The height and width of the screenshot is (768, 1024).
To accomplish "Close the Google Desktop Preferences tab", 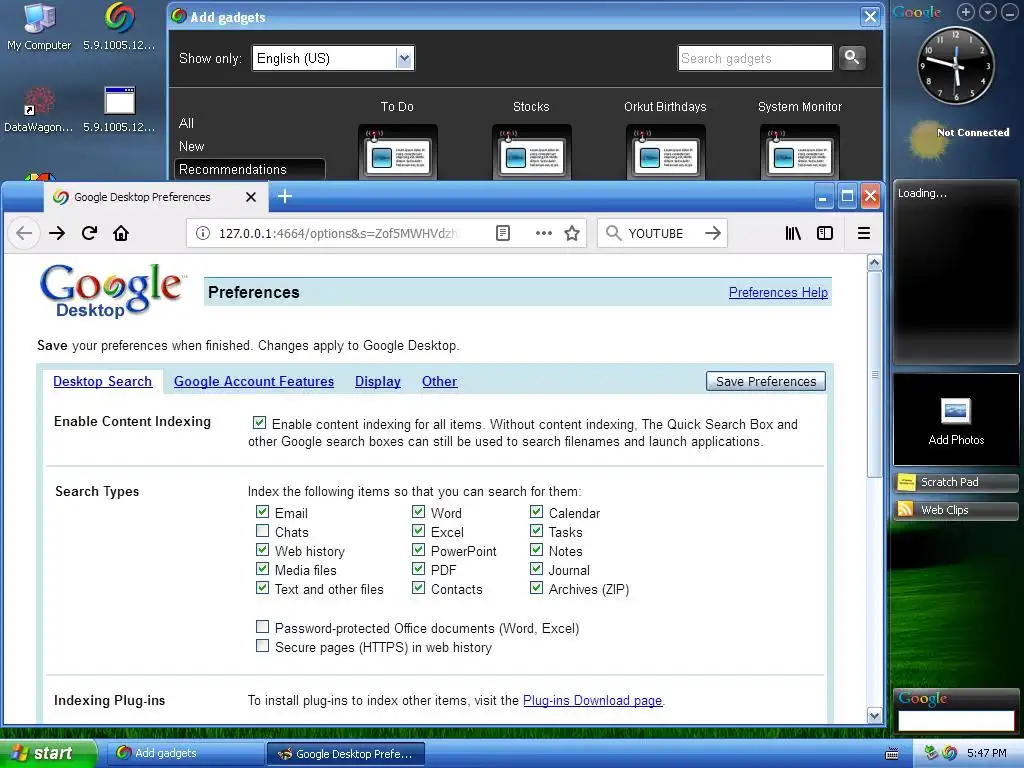I will pyautogui.click(x=251, y=197).
